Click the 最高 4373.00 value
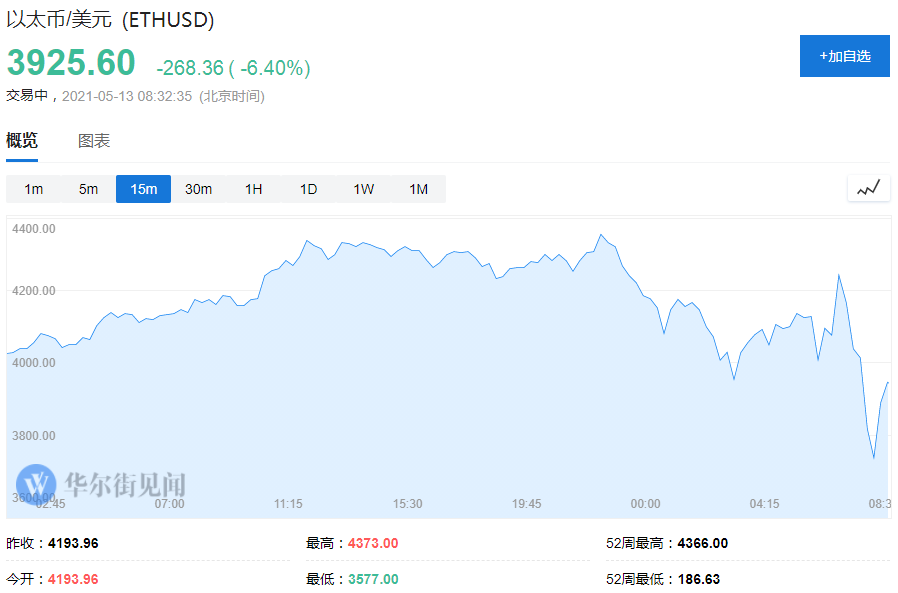 pyautogui.click(x=373, y=543)
